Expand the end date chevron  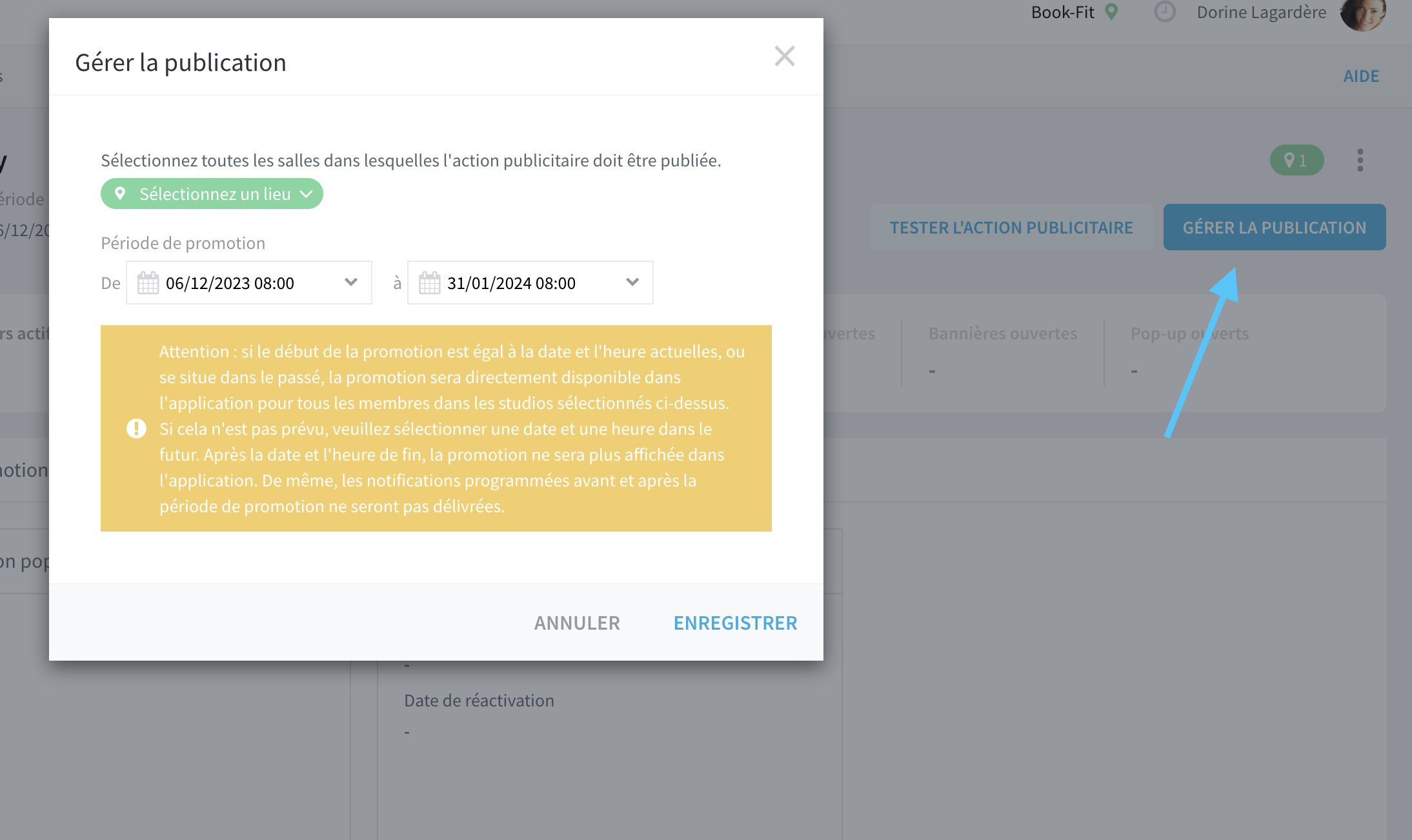632,282
